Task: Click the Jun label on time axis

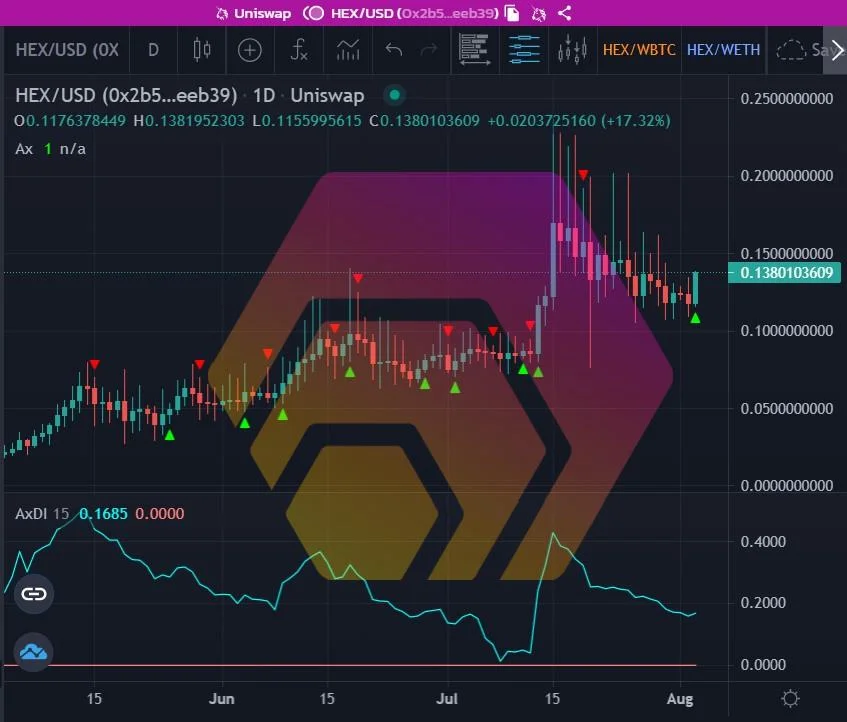Action: click(x=221, y=699)
